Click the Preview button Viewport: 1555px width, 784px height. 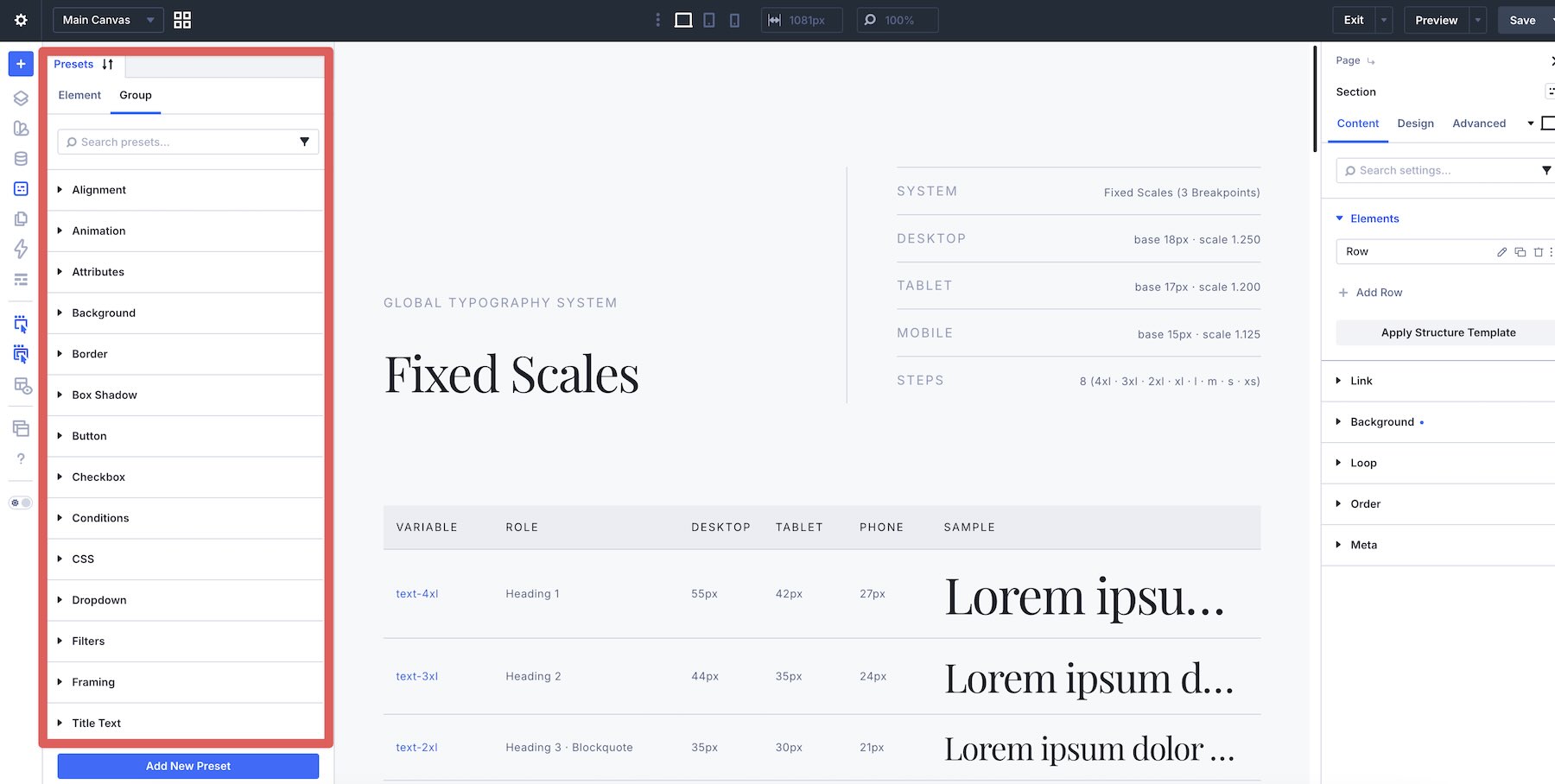[1436, 20]
